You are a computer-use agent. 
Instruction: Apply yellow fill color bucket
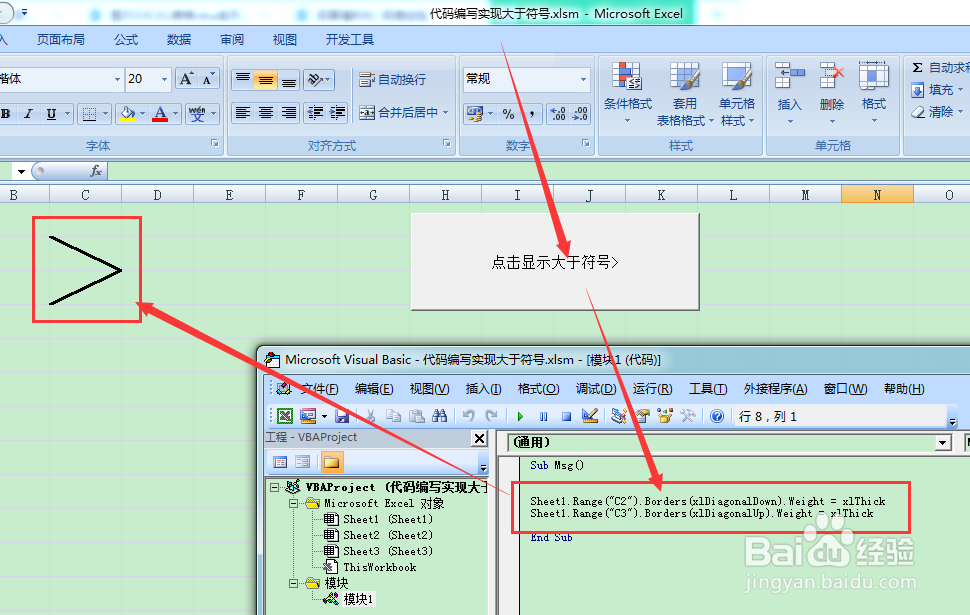coord(127,114)
